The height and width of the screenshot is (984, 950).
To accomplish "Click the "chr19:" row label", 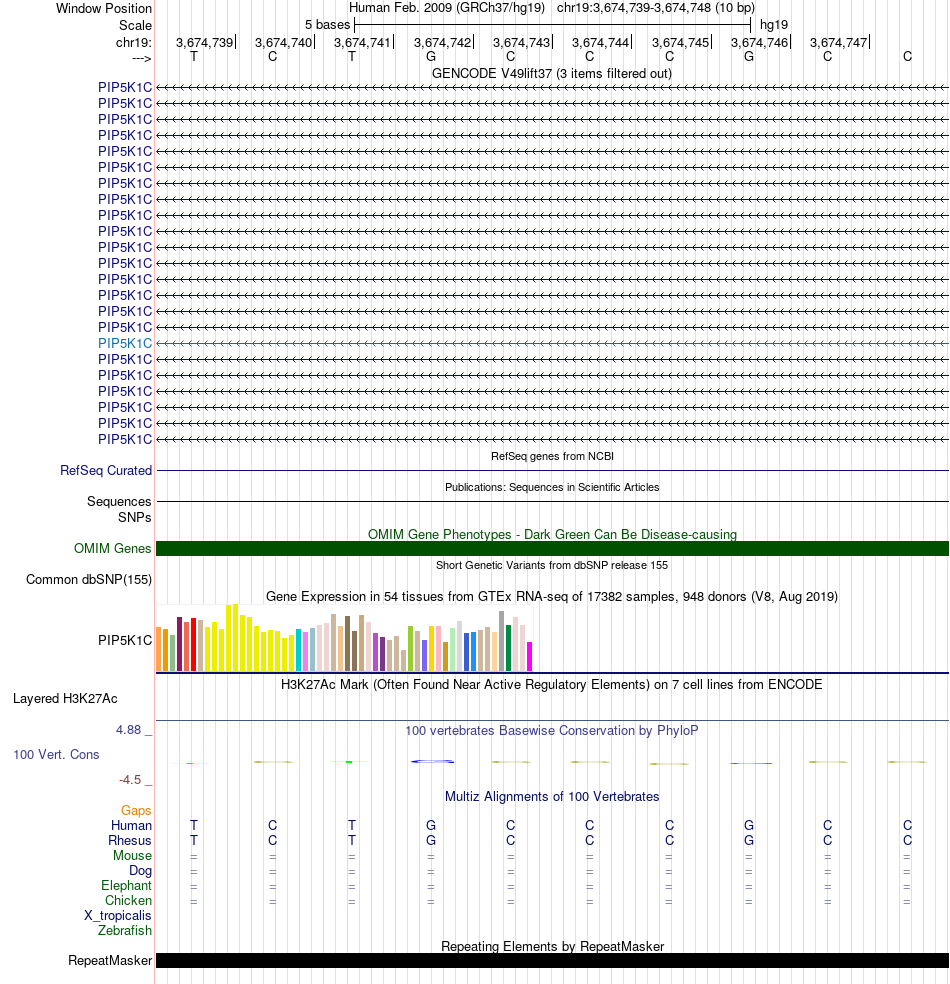I will coord(134,42).
